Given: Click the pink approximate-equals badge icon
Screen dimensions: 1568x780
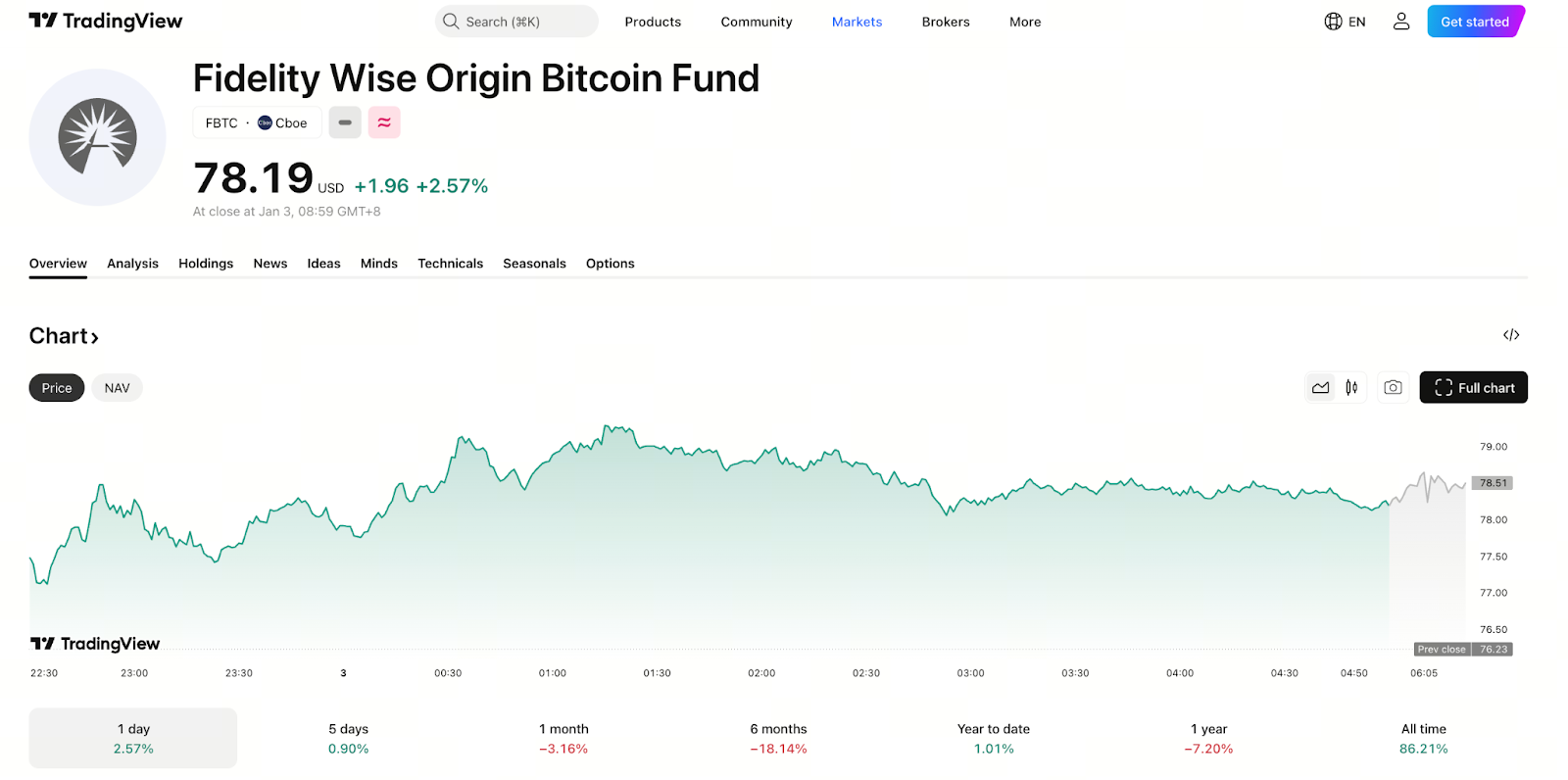Looking at the screenshot, I should point(384,122).
